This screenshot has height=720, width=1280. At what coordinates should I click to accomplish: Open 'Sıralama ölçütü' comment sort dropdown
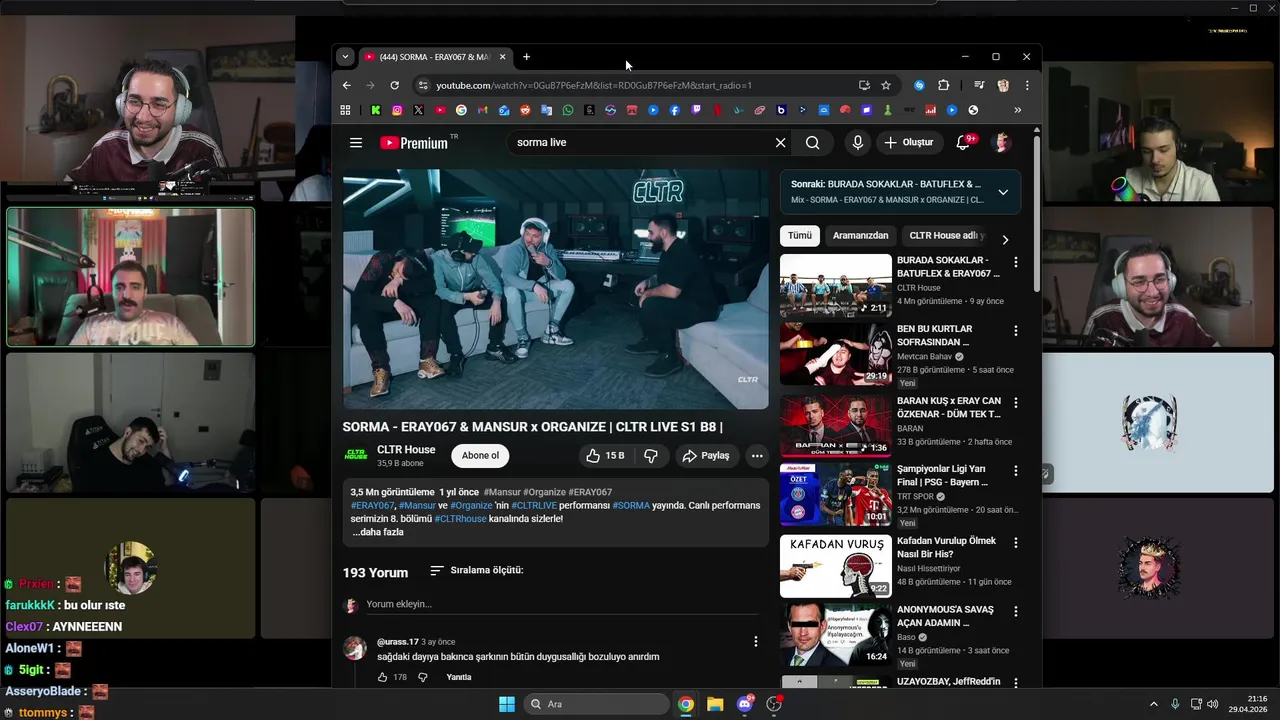point(477,570)
